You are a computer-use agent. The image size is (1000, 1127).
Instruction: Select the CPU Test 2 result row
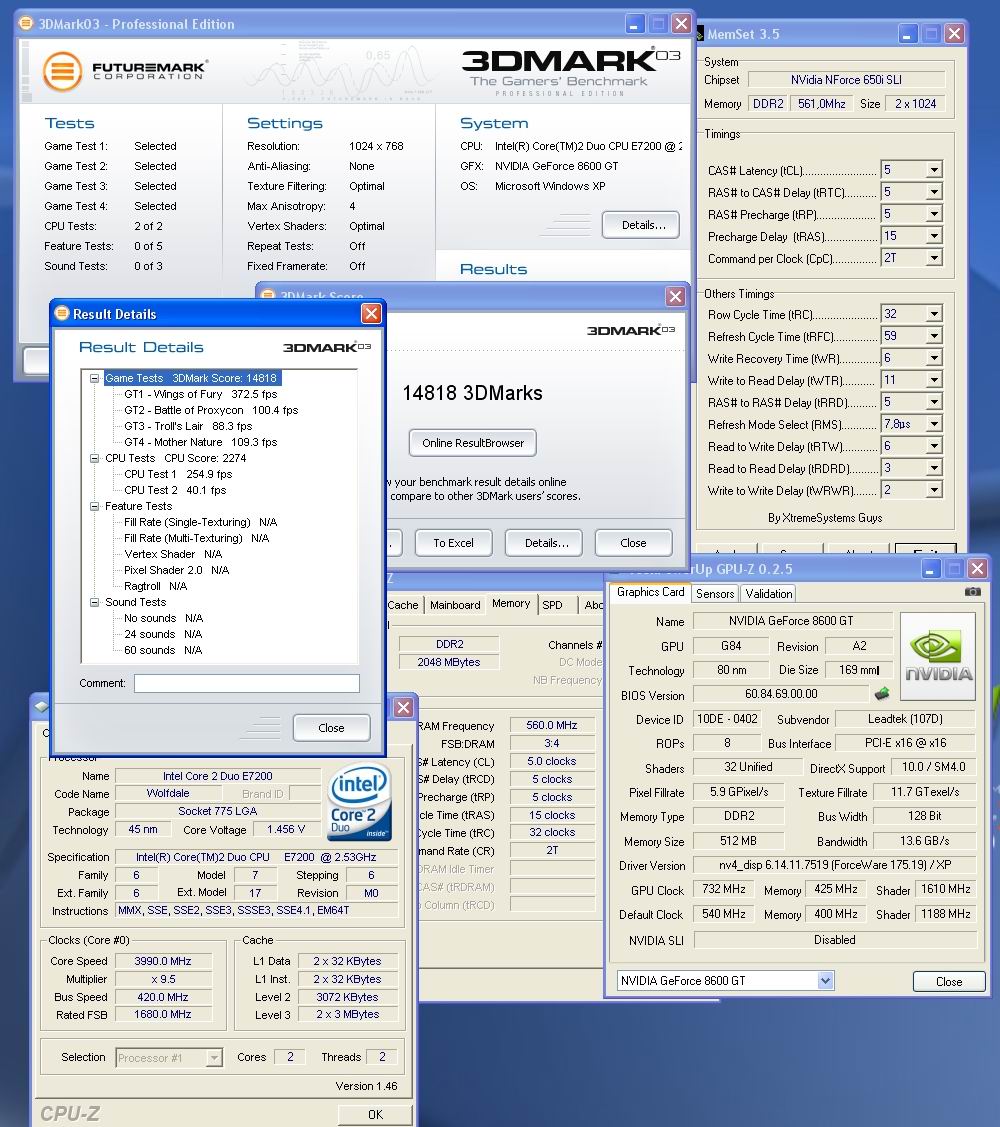175,490
